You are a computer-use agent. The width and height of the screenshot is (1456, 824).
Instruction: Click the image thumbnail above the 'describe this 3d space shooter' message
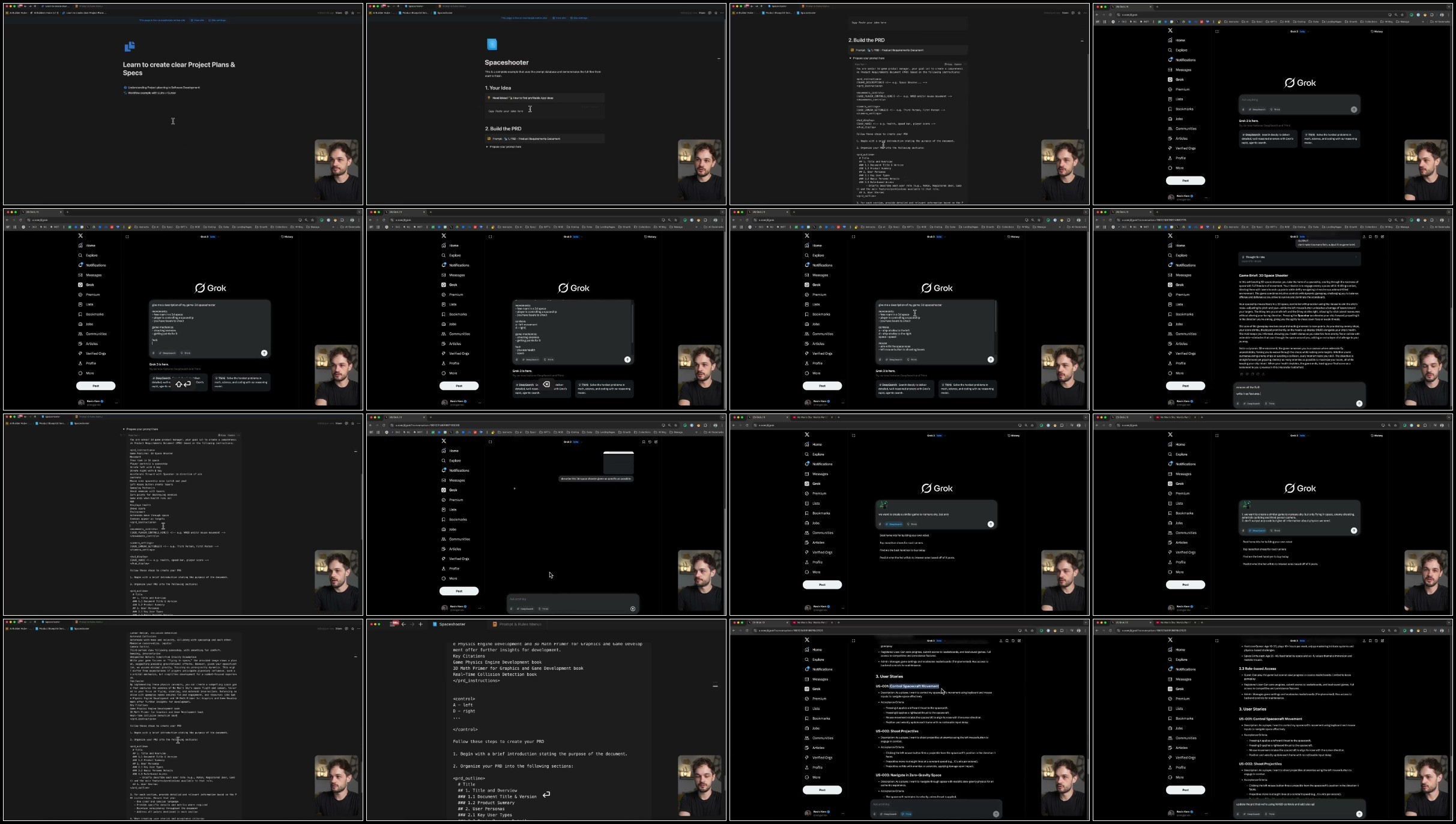[x=618, y=463]
